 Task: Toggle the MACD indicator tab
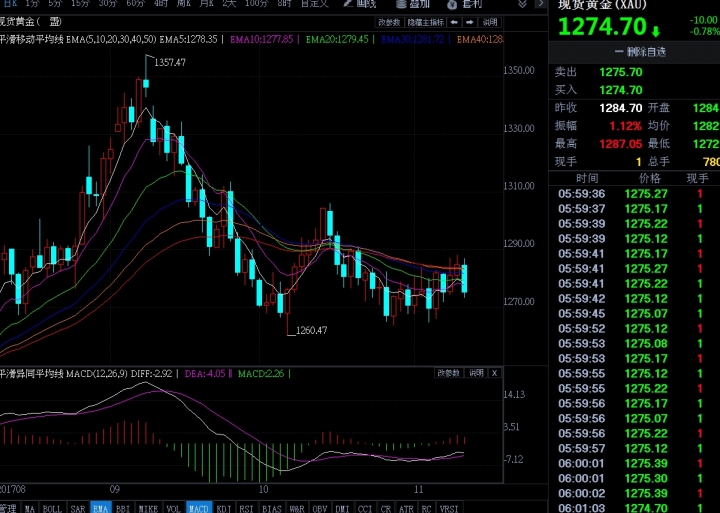point(199,508)
